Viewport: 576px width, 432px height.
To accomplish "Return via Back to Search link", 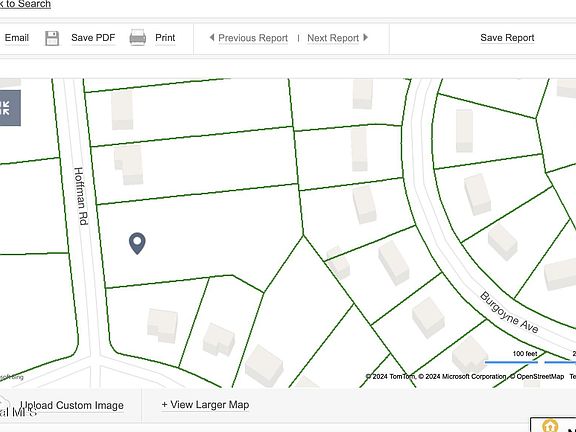I will pyautogui.click(x=25, y=4).
